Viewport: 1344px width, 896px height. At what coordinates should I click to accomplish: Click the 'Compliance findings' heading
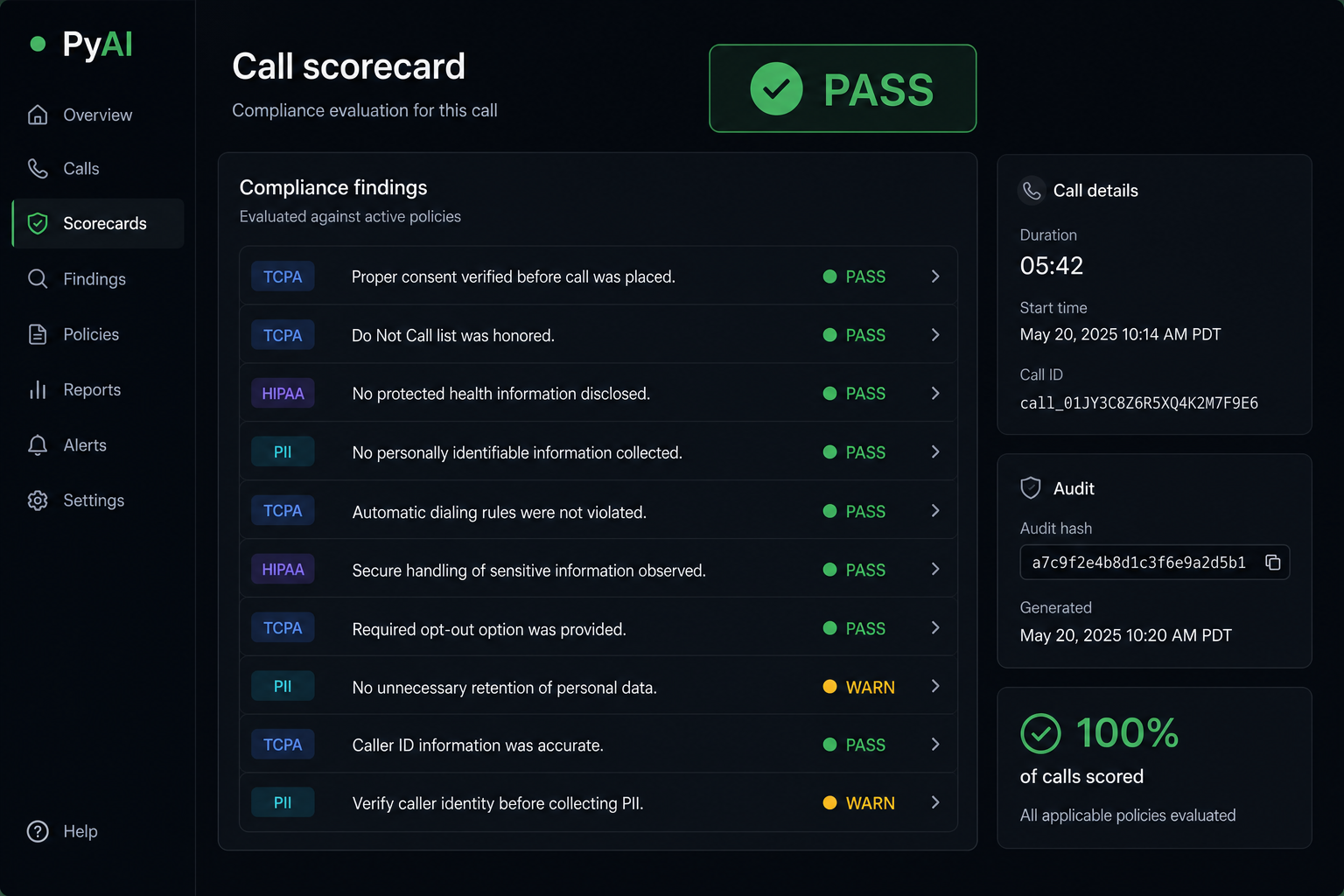pos(333,187)
